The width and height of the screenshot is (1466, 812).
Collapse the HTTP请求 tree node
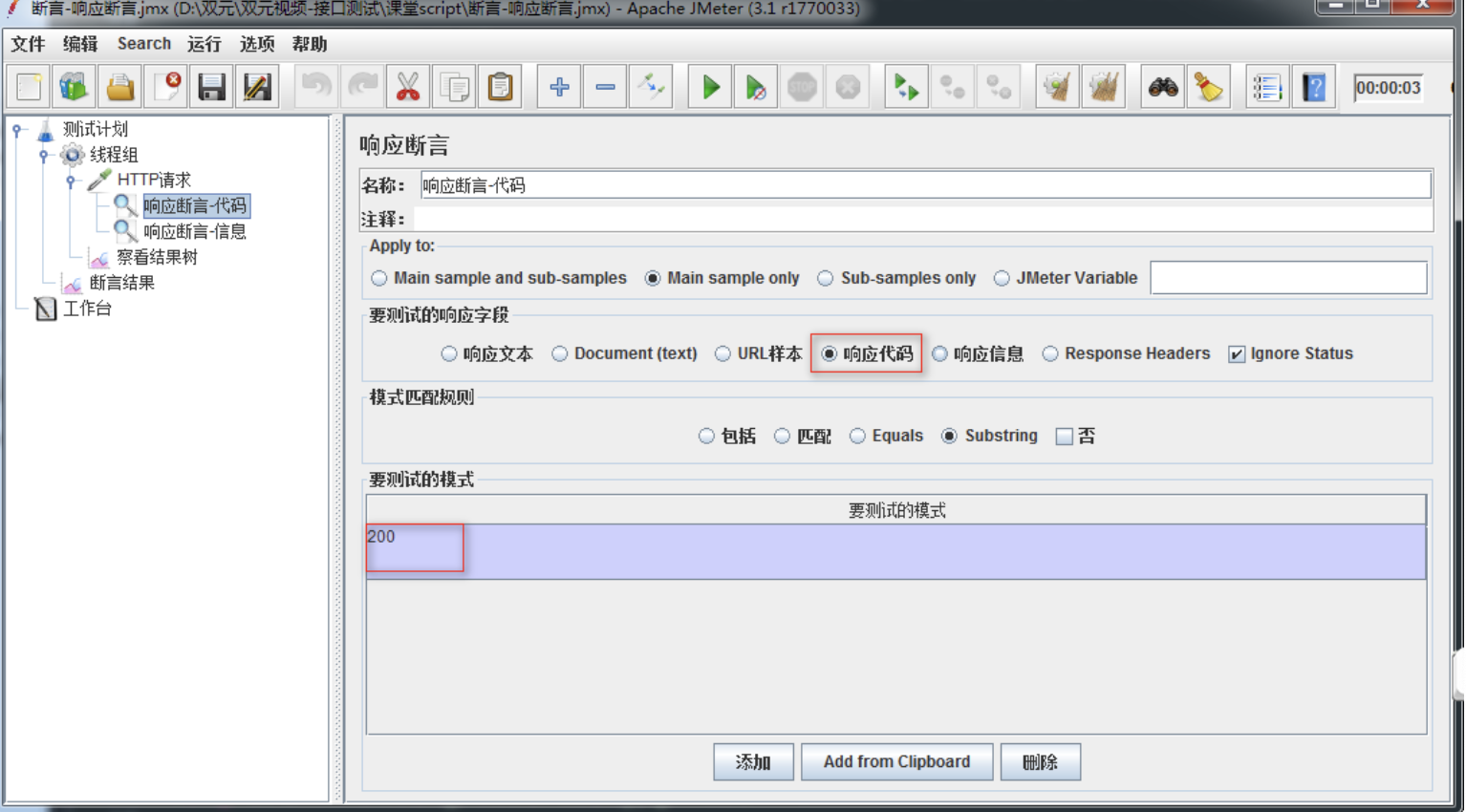coord(72,179)
